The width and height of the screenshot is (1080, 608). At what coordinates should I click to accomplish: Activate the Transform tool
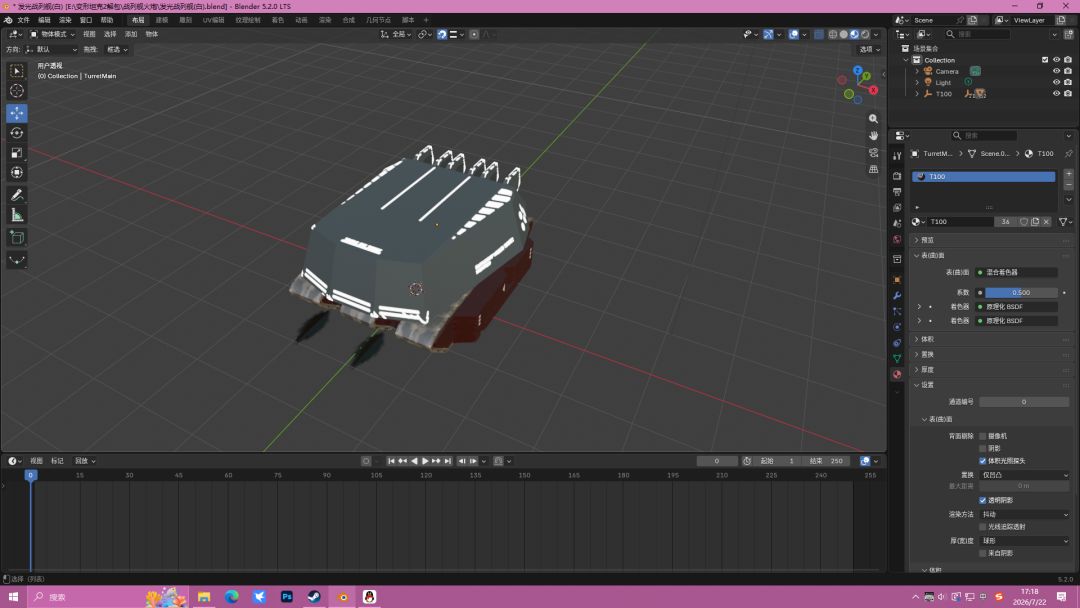(x=17, y=173)
